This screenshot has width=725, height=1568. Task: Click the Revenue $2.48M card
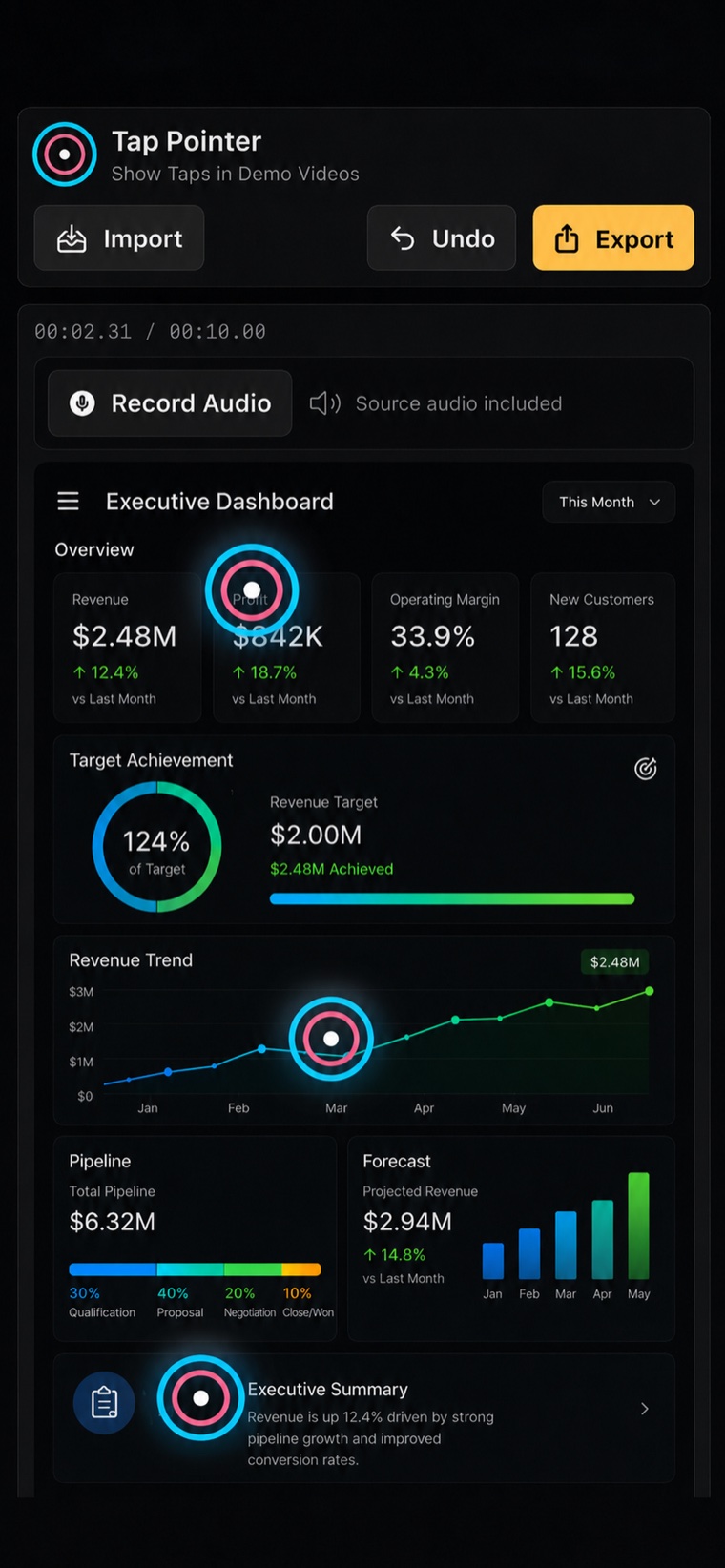(x=128, y=648)
